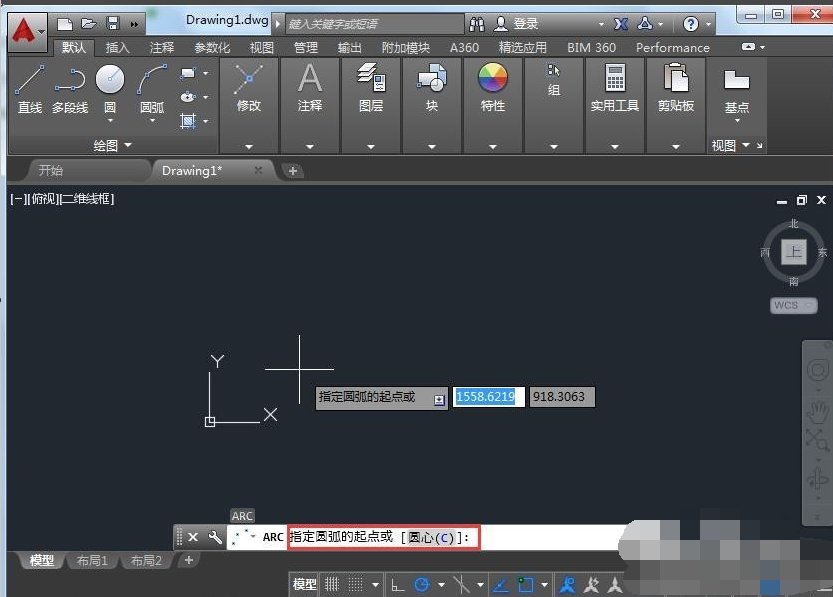
Task: Open the Layers (图层) panel icon
Action: click(x=371, y=80)
